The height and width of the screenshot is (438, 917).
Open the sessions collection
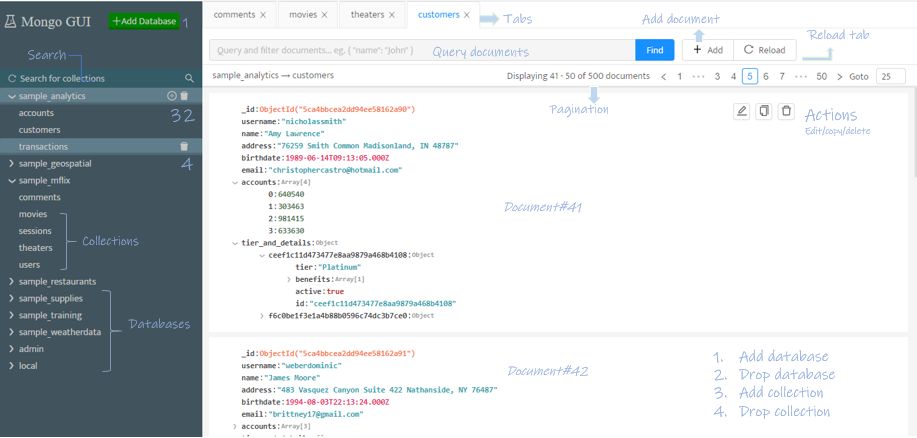click(x=35, y=231)
